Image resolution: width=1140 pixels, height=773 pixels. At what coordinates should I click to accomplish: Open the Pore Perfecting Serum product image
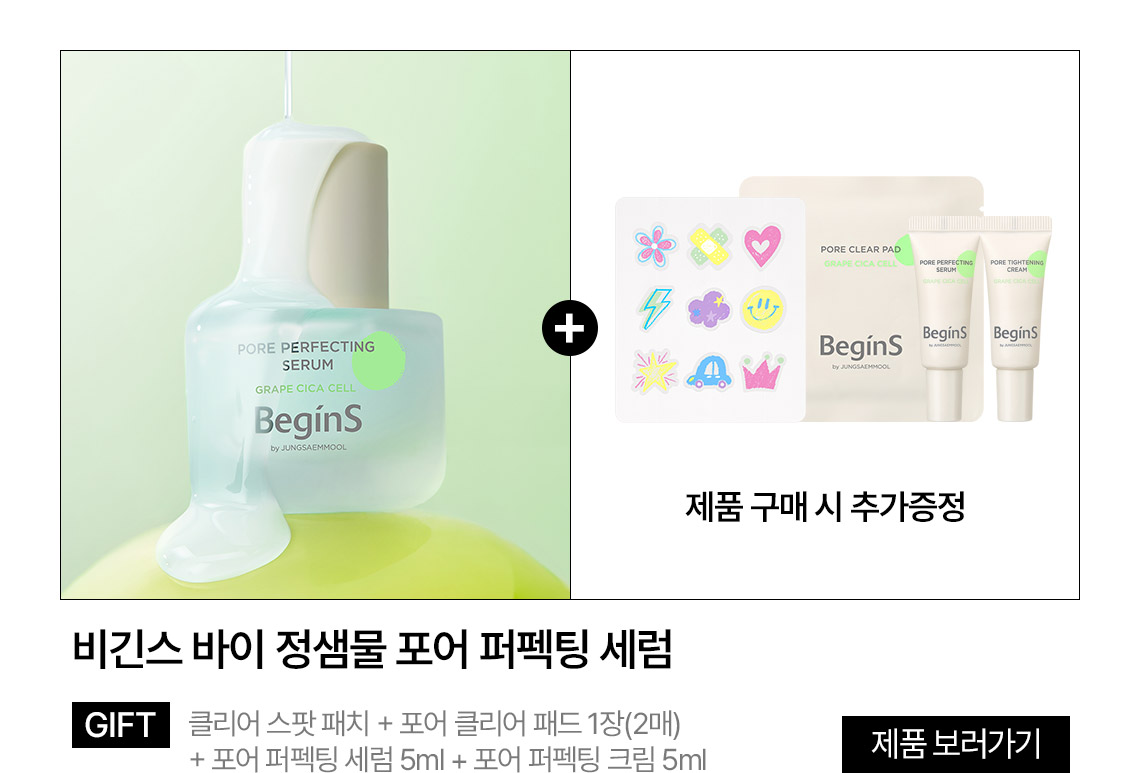316,325
